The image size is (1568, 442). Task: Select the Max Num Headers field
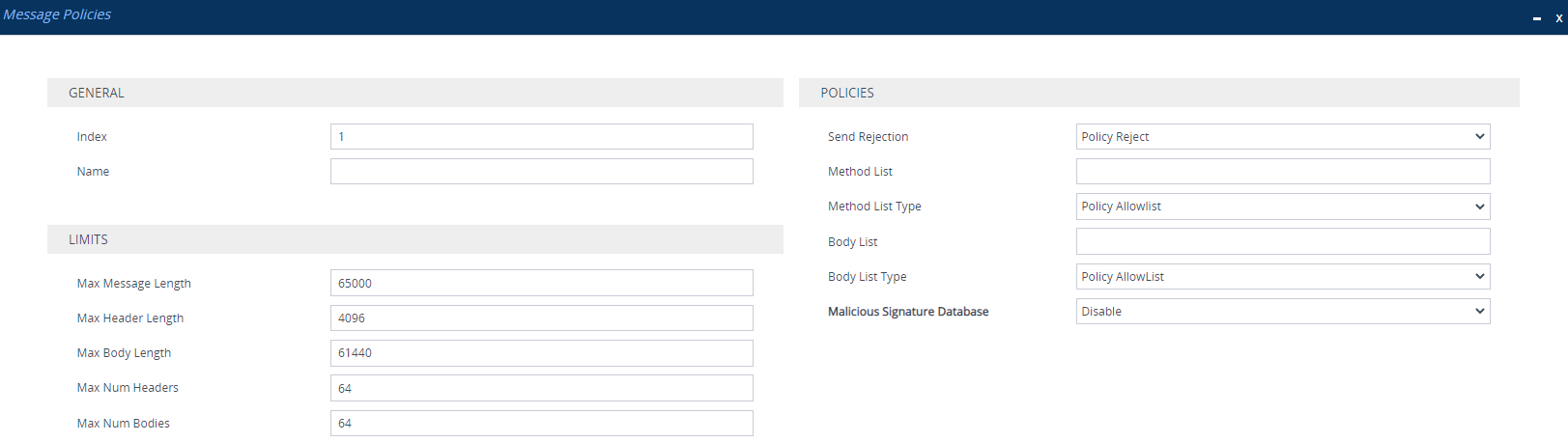[541, 388]
